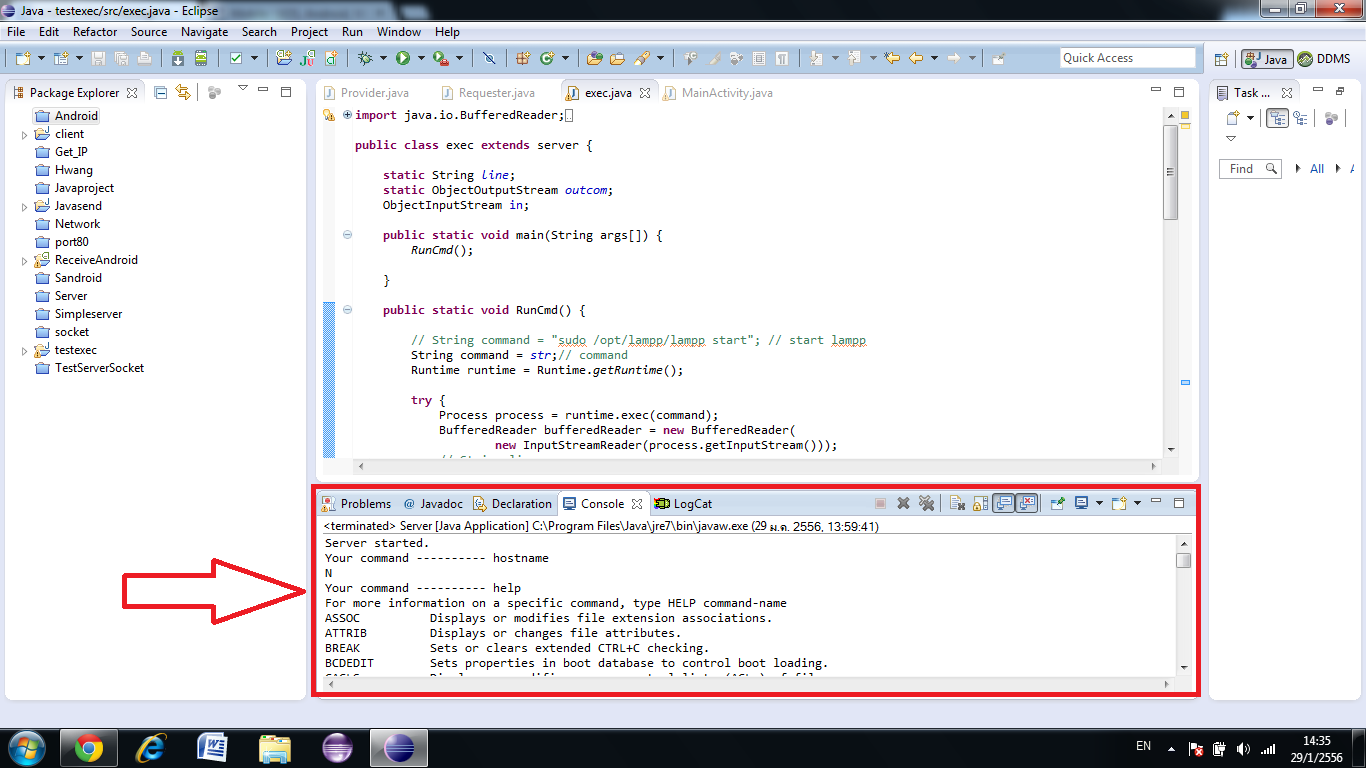Toggle Scheduled view in Task List
The image size is (1366, 768).
[x=1300, y=118]
